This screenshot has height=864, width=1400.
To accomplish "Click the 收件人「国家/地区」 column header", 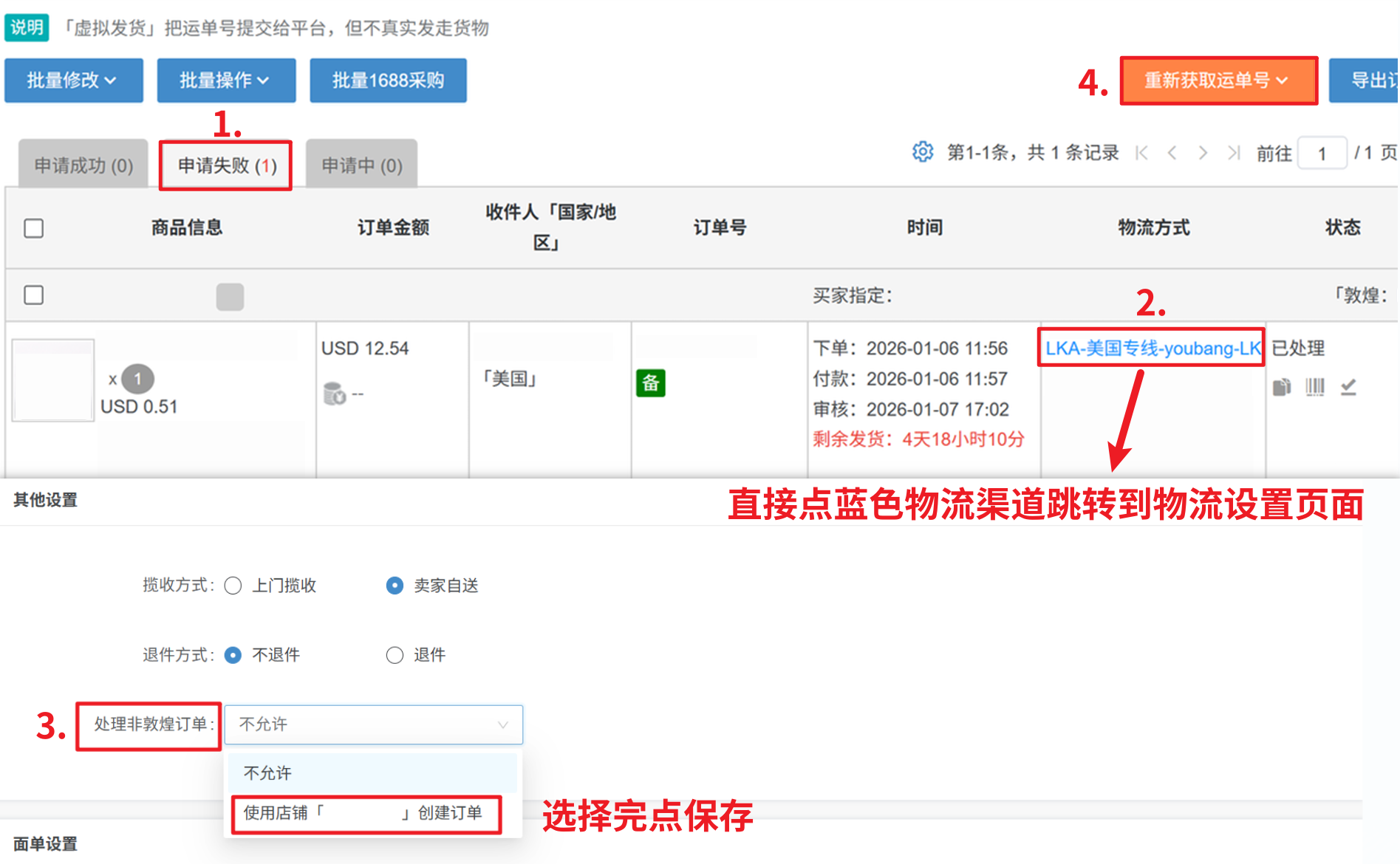I will point(550,227).
